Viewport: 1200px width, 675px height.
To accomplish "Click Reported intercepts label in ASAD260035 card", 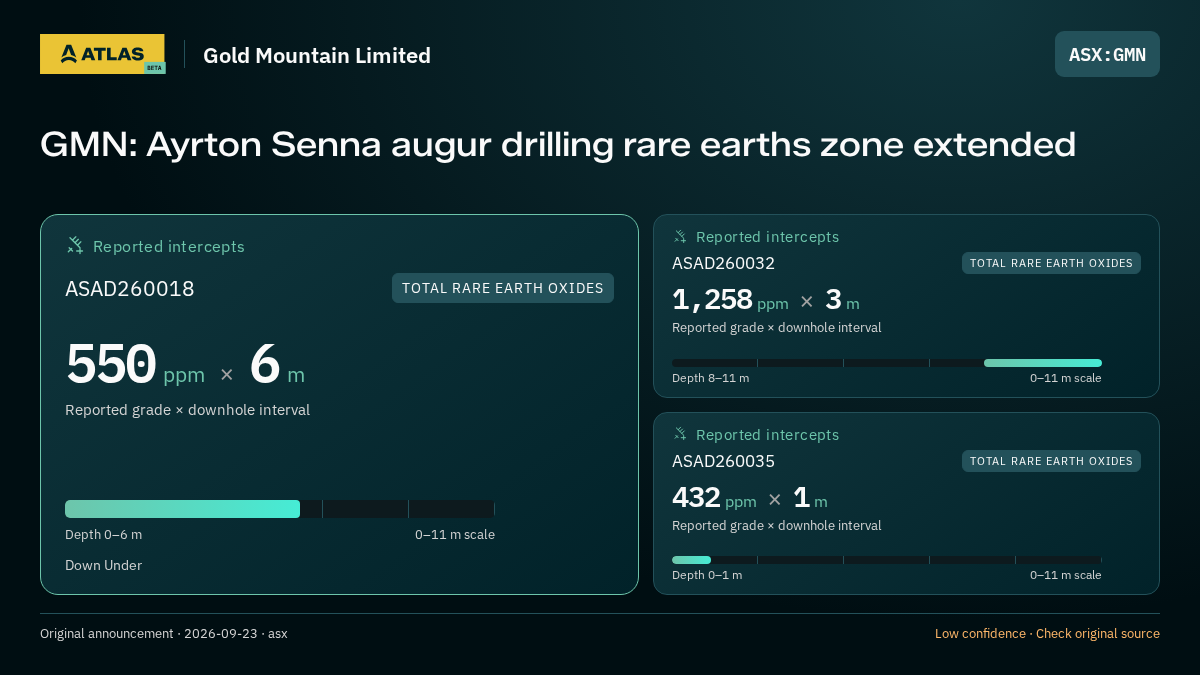I will 767,435.
